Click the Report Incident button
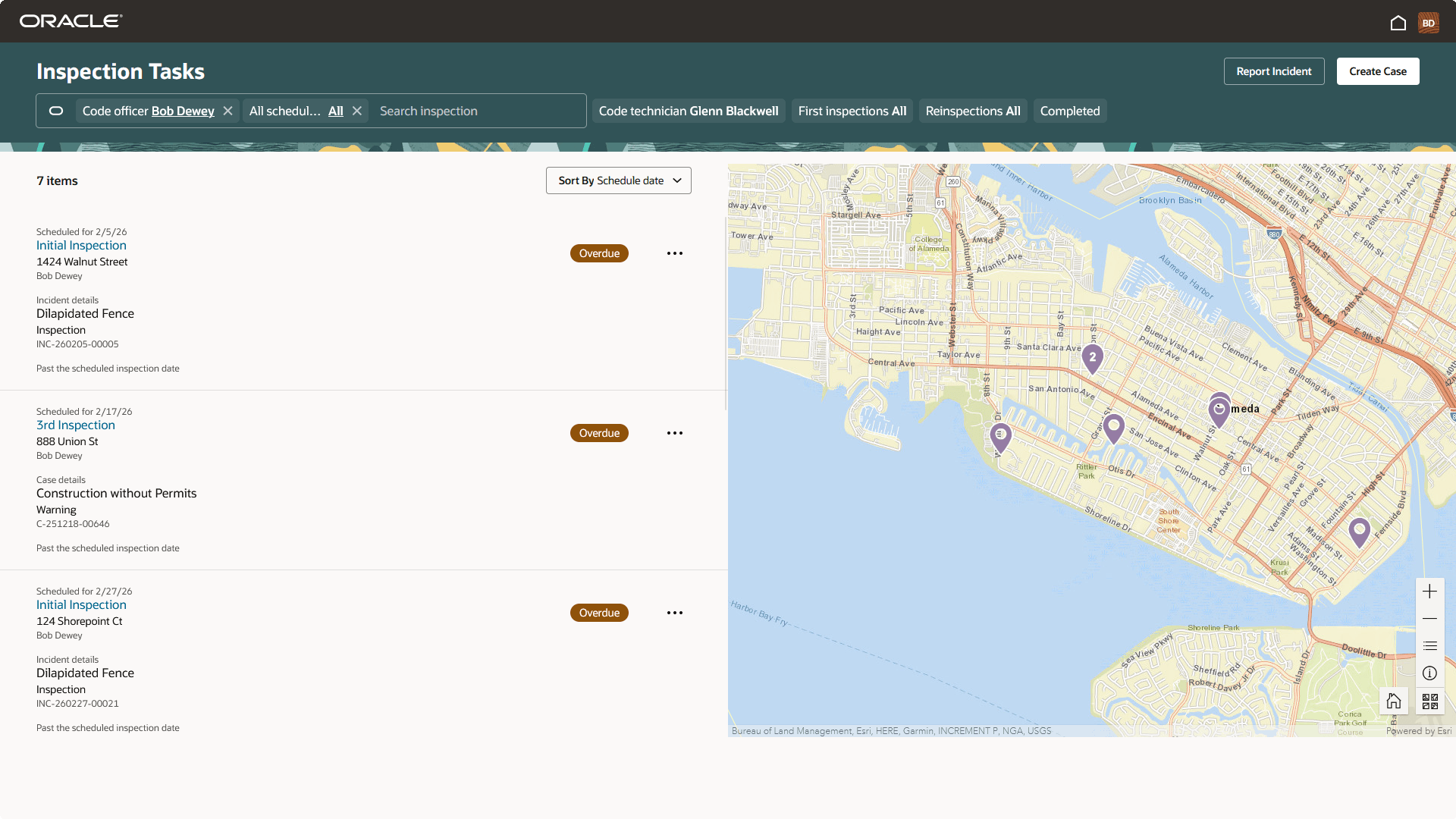 click(x=1273, y=71)
